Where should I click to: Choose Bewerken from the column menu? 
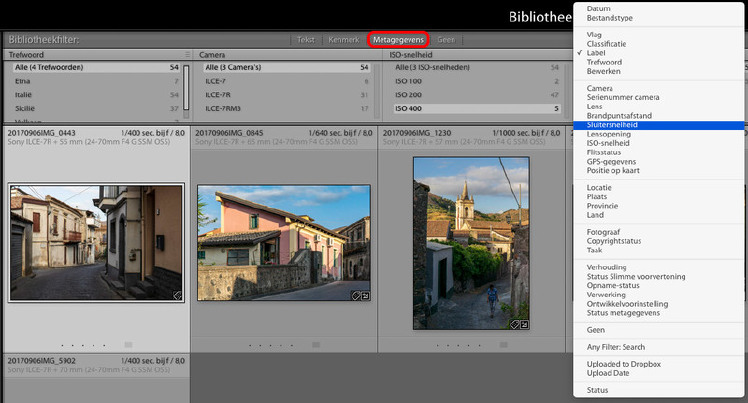pyautogui.click(x=603, y=71)
